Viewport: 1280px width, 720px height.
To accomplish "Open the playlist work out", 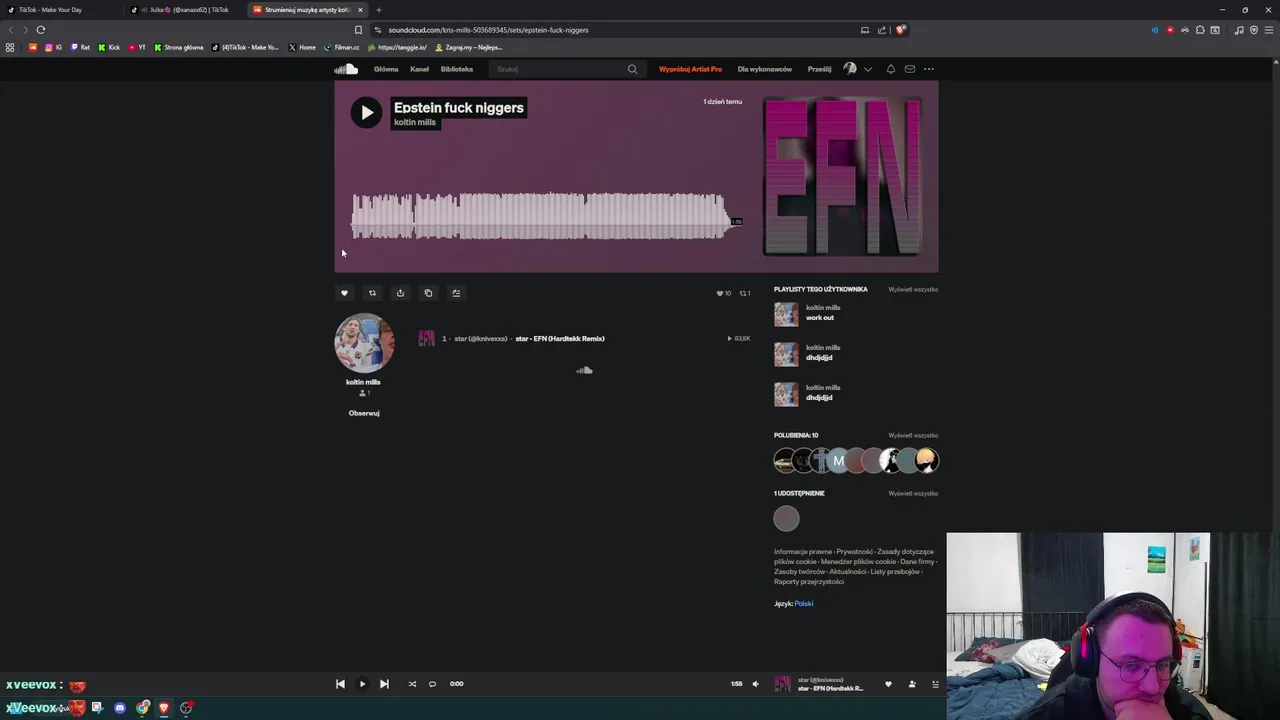I will tap(820, 318).
